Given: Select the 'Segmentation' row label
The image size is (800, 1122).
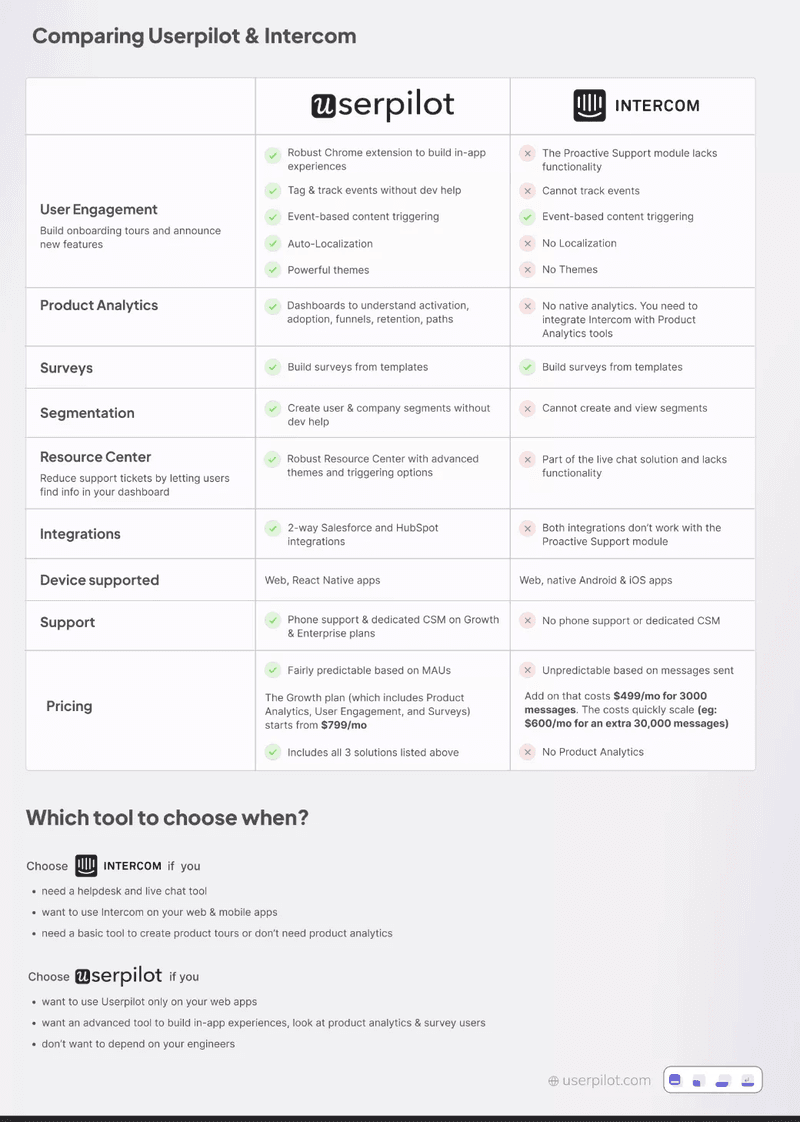Looking at the screenshot, I should point(87,413).
